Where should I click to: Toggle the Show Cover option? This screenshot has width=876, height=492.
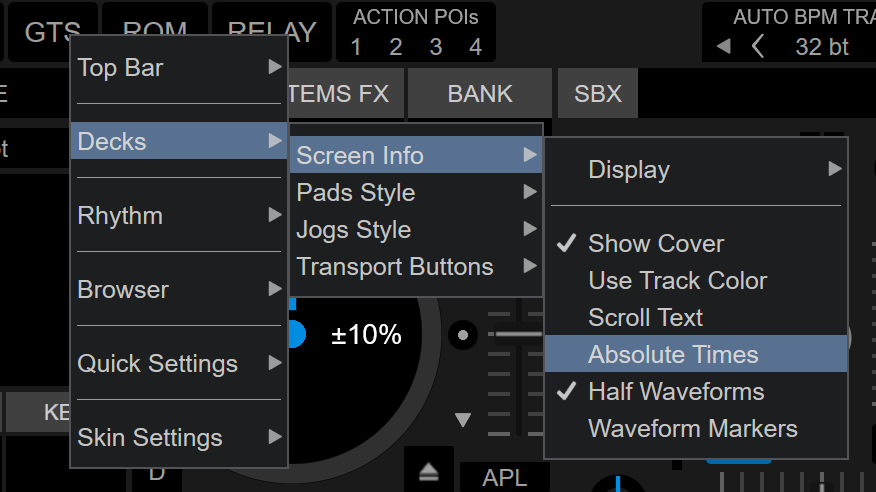[x=656, y=243]
